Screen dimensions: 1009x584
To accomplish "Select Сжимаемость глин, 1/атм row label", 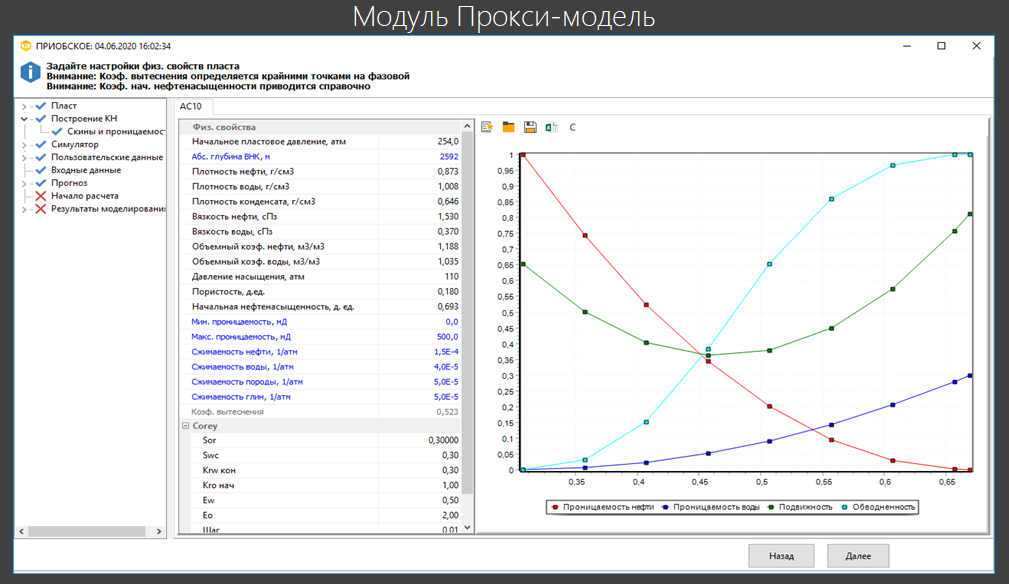I will click(241, 397).
